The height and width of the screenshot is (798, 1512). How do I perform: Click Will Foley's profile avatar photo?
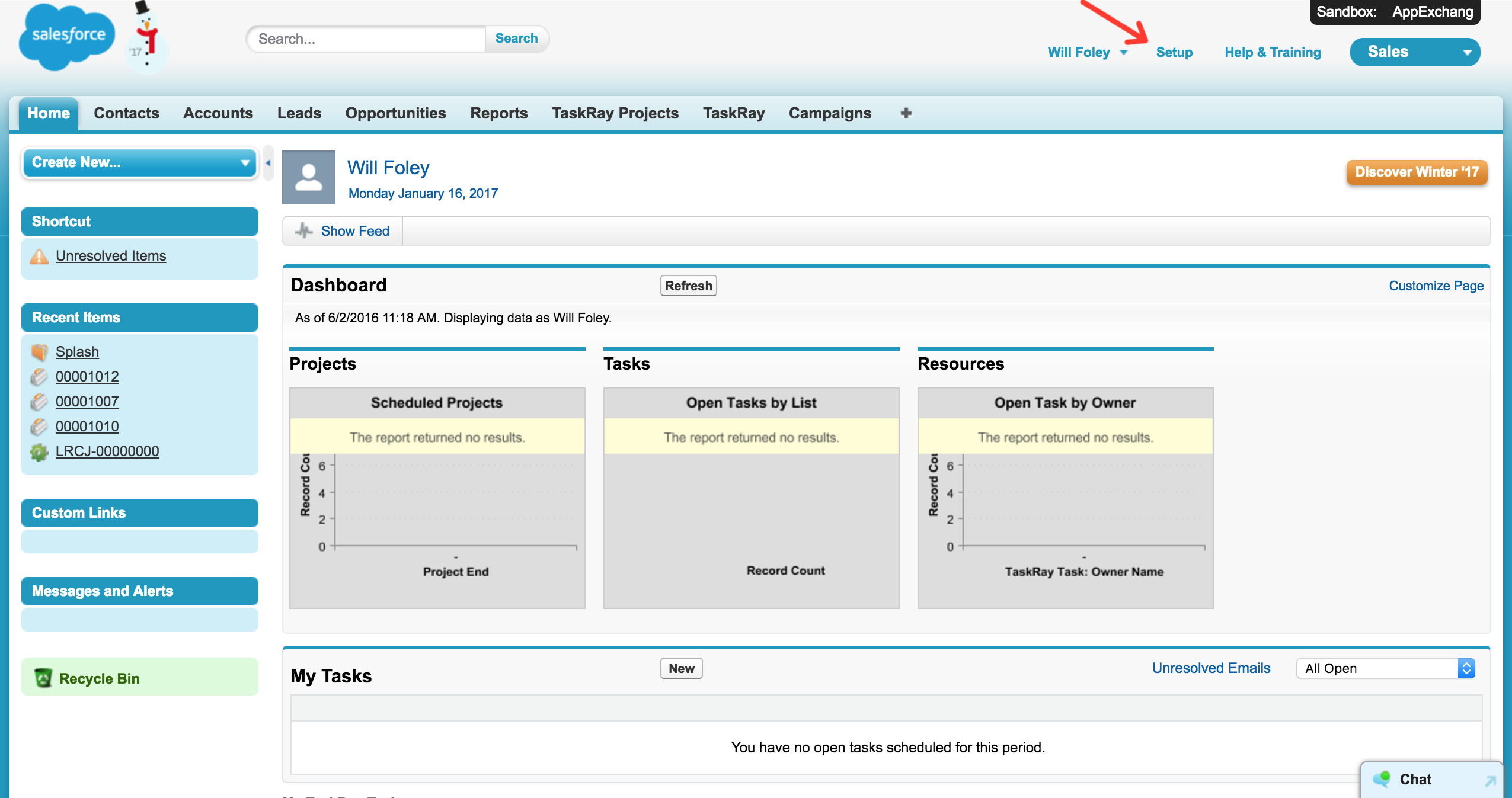[309, 177]
